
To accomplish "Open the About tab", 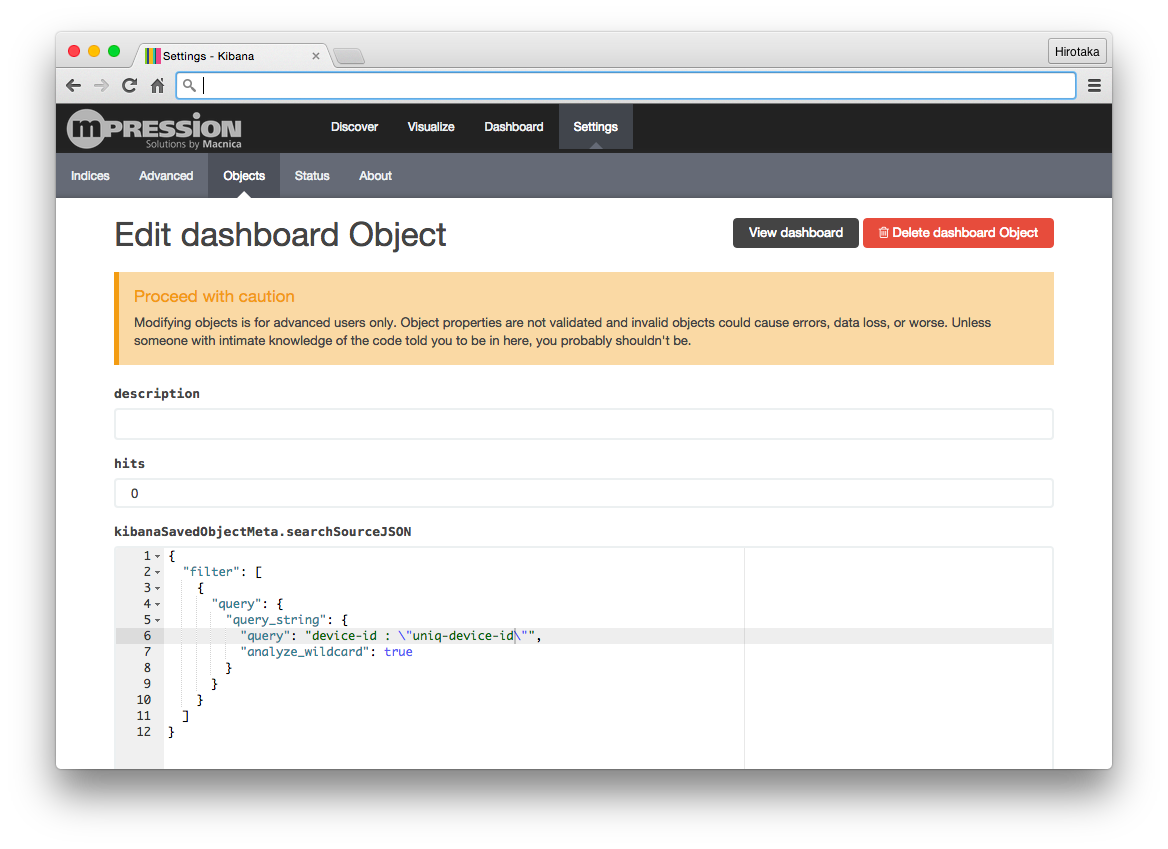I will 375,176.
